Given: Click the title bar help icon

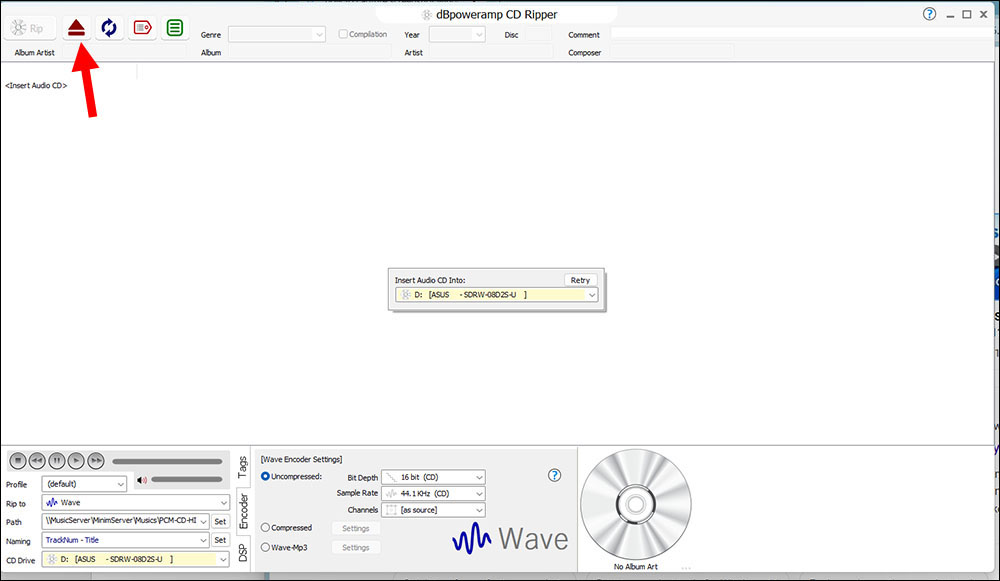Looking at the screenshot, I should [x=929, y=14].
